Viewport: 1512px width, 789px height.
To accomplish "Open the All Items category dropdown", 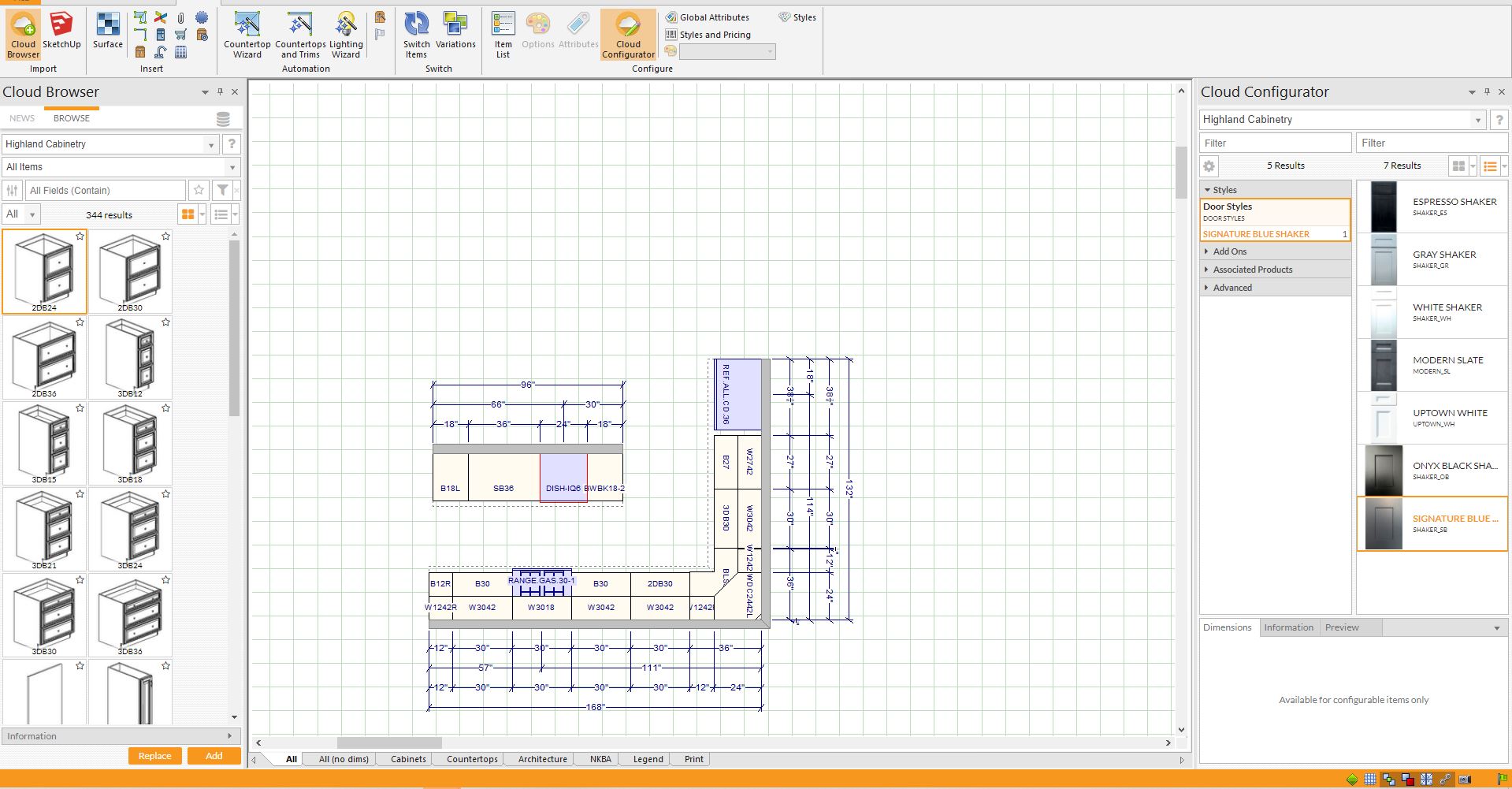I will pyautogui.click(x=232, y=167).
